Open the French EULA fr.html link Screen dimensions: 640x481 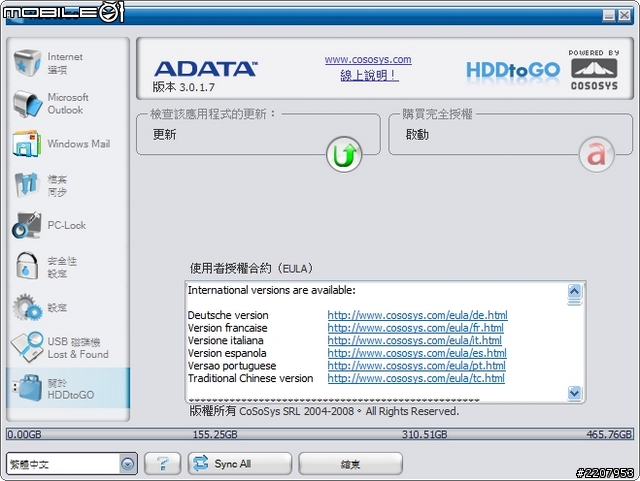tap(415, 328)
